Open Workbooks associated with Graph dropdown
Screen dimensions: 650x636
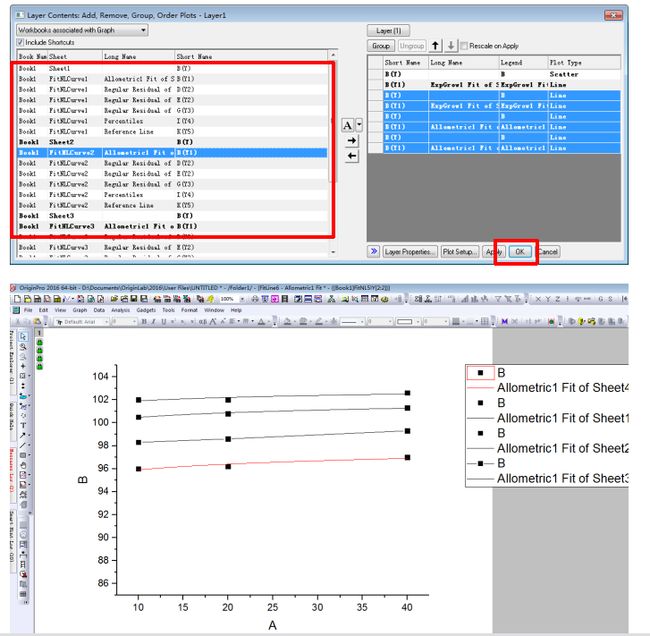[x=82, y=30]
